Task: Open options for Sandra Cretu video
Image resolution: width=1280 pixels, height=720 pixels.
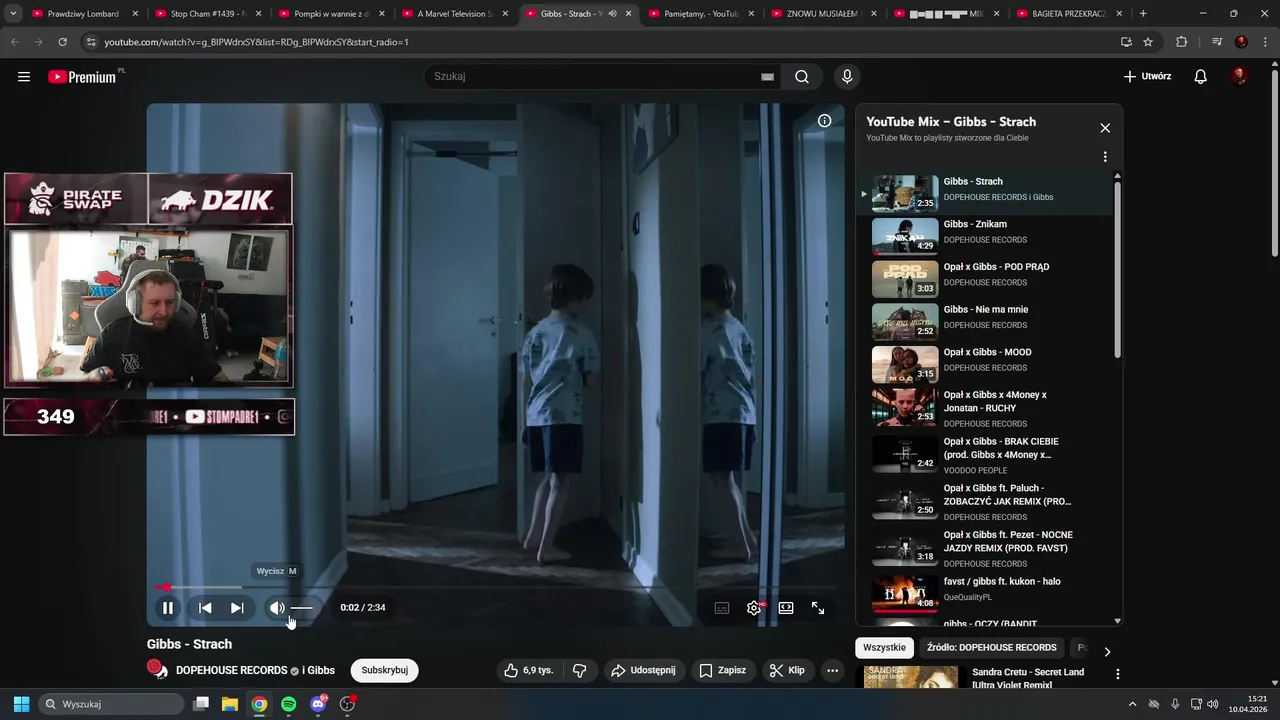Action: (x=1118, y=674)
